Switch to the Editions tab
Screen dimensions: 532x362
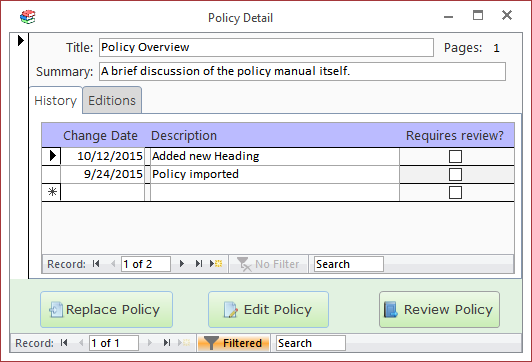coord(112,100)
